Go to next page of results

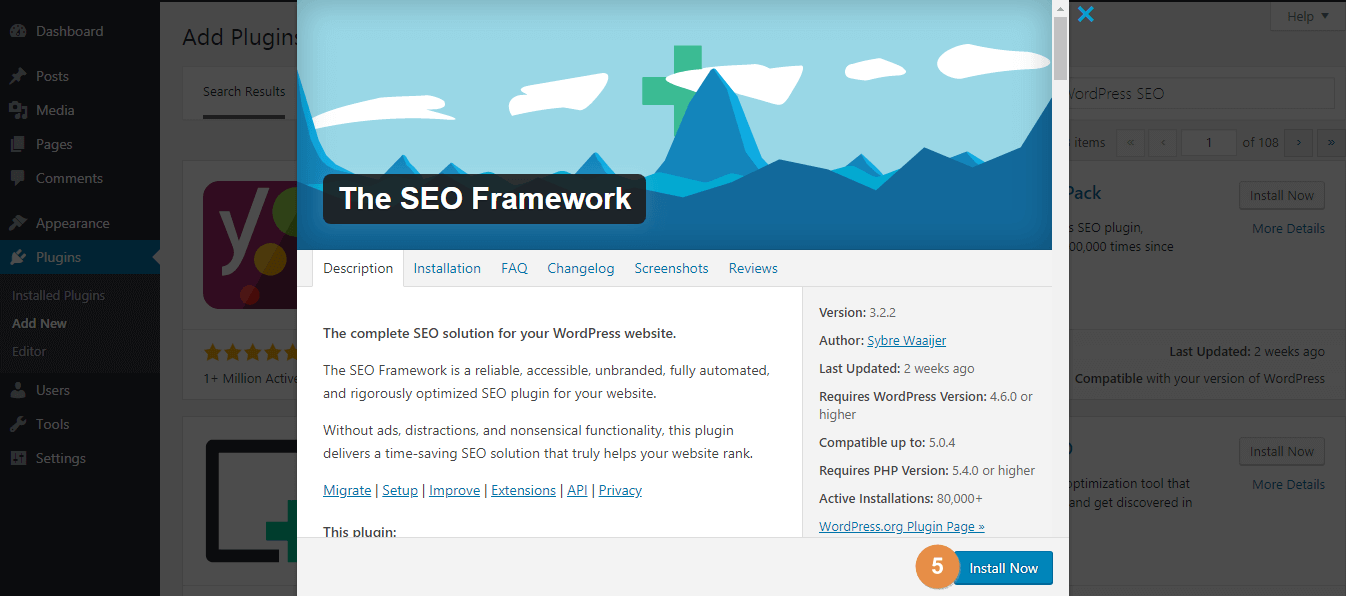1298,142
